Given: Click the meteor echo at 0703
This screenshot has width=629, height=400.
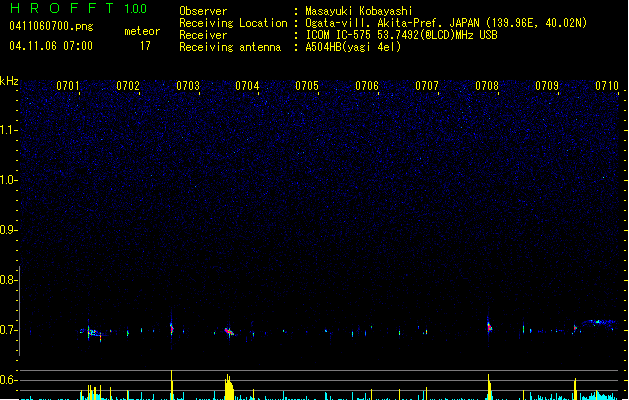Looking at the screenshot, I should [x=172, y=329].
